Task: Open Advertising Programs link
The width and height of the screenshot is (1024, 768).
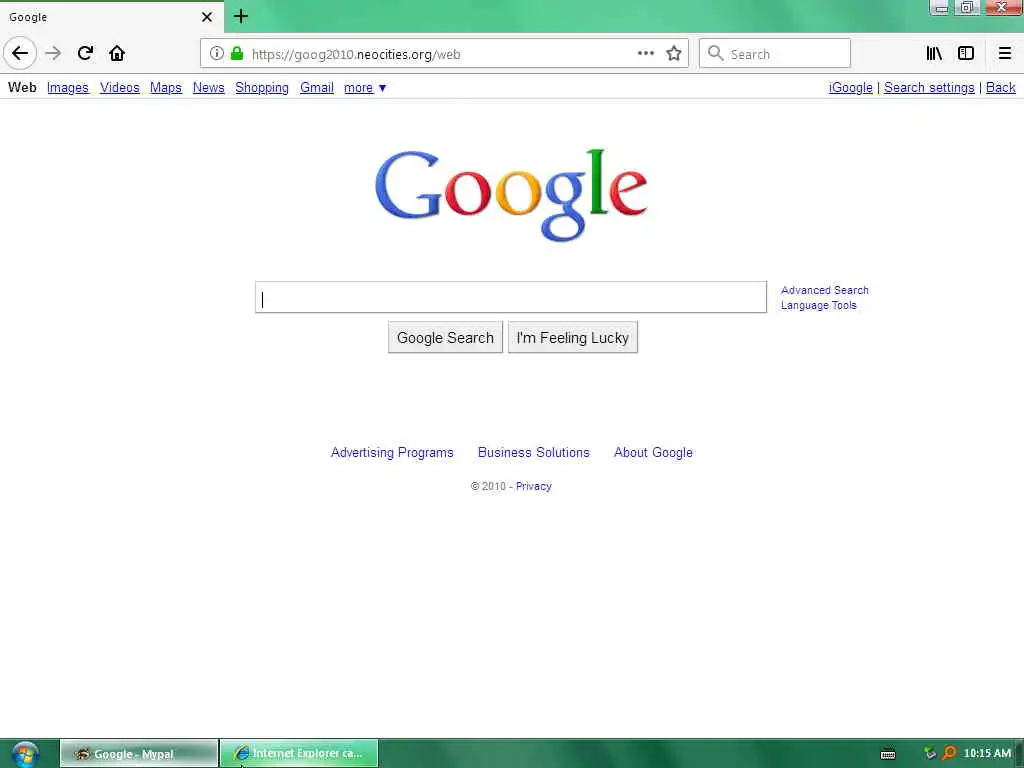Action: click(392, 453)
